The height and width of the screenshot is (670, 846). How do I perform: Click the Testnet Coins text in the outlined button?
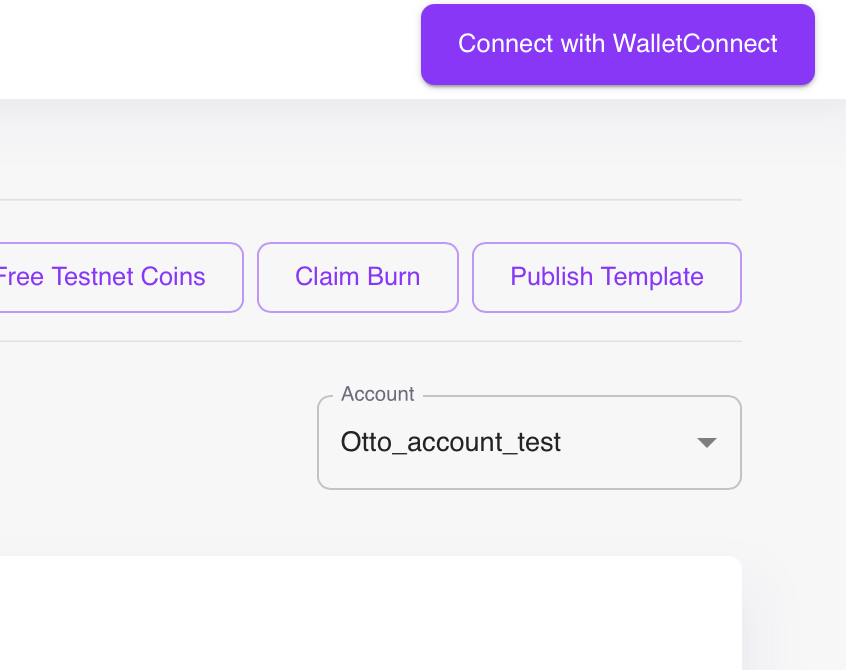pos(128,277)
